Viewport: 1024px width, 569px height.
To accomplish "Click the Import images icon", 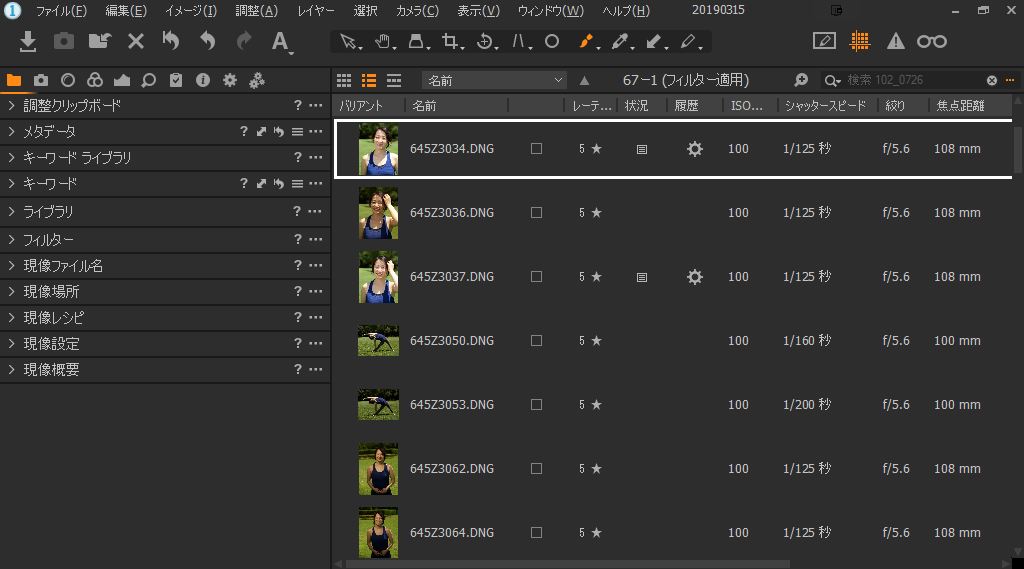I will (29, 41).
